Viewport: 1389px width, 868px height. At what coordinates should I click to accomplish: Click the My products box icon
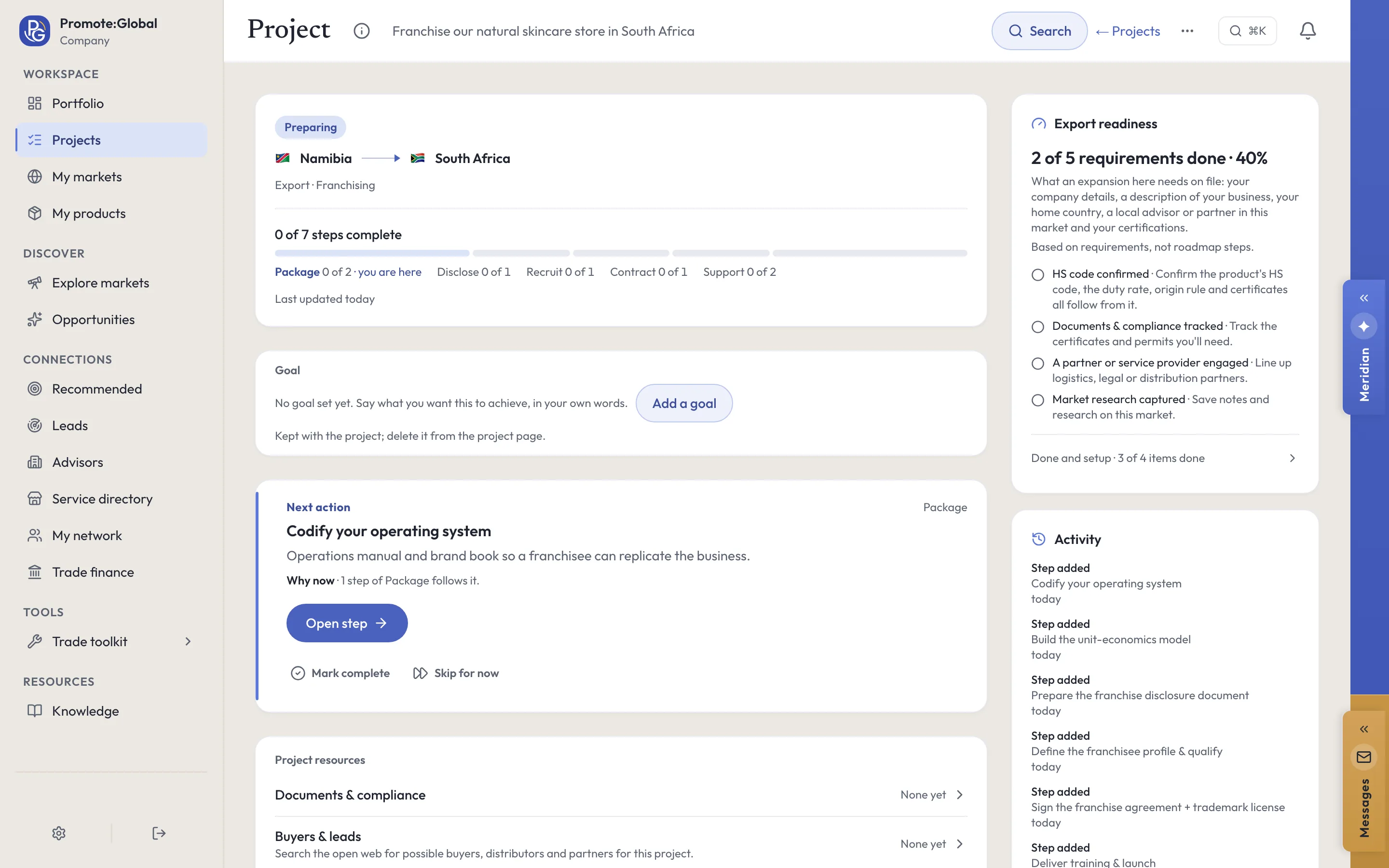click(x=35, y=214)
